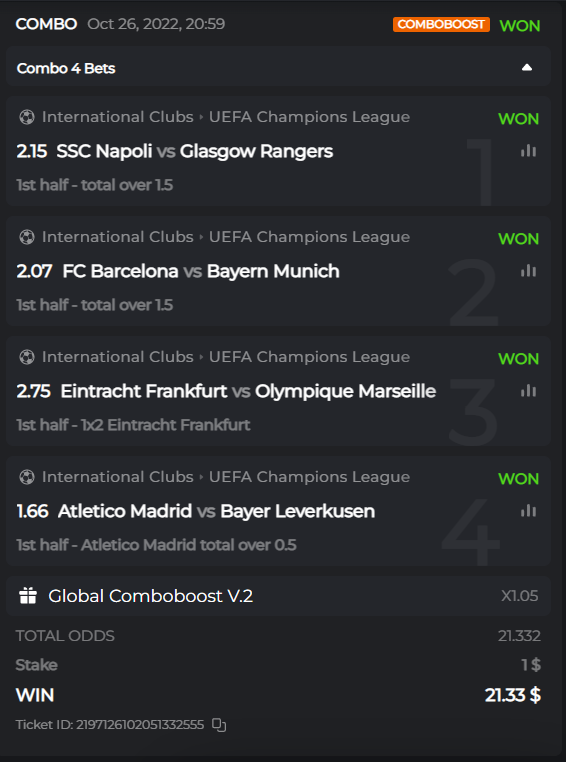566x762 pixels.
Task: Open statistics icon for Atletico vs Leverkusen
Action: point(528,511)
